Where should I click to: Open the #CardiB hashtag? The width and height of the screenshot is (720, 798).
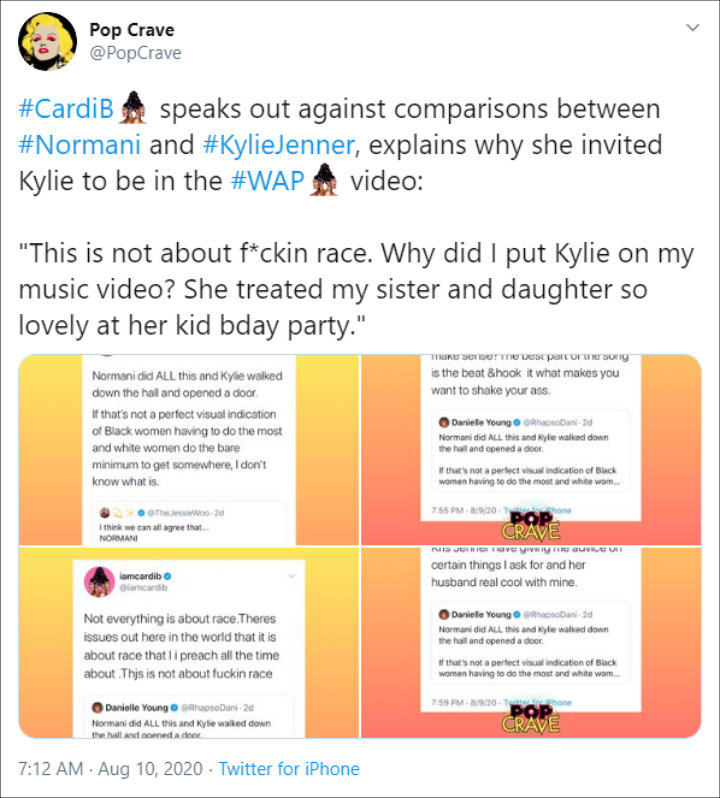pyautogui.click(x=66, y=108)
